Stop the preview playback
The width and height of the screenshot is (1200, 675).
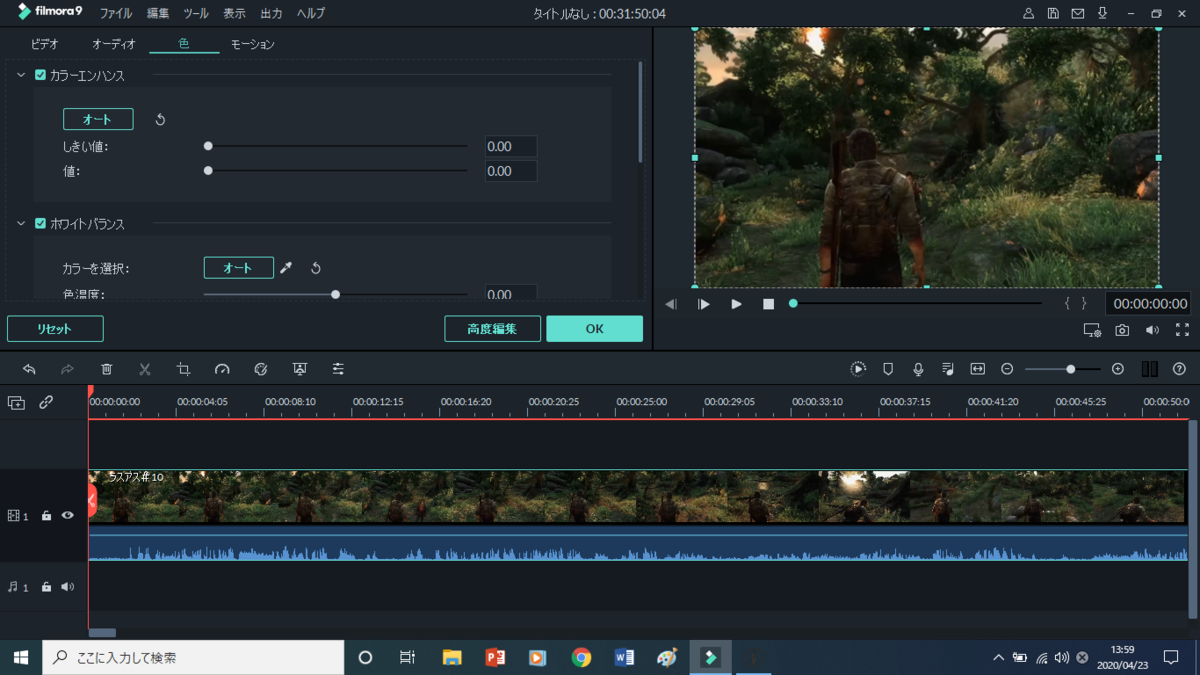[x=768, y=304]
